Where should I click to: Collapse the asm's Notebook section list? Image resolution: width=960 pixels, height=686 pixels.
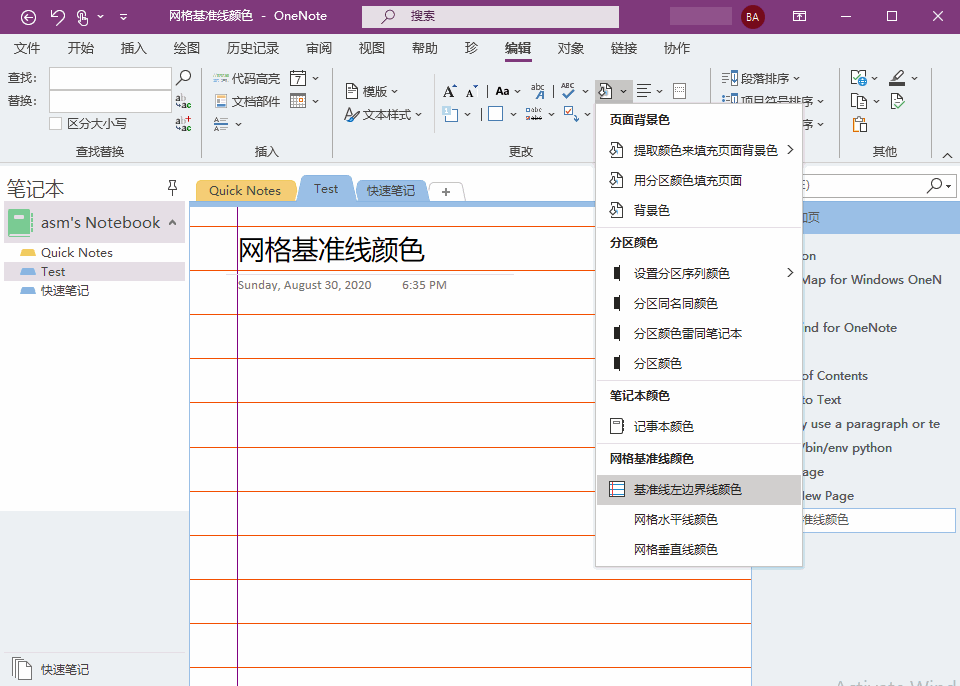tap(173, 222)
